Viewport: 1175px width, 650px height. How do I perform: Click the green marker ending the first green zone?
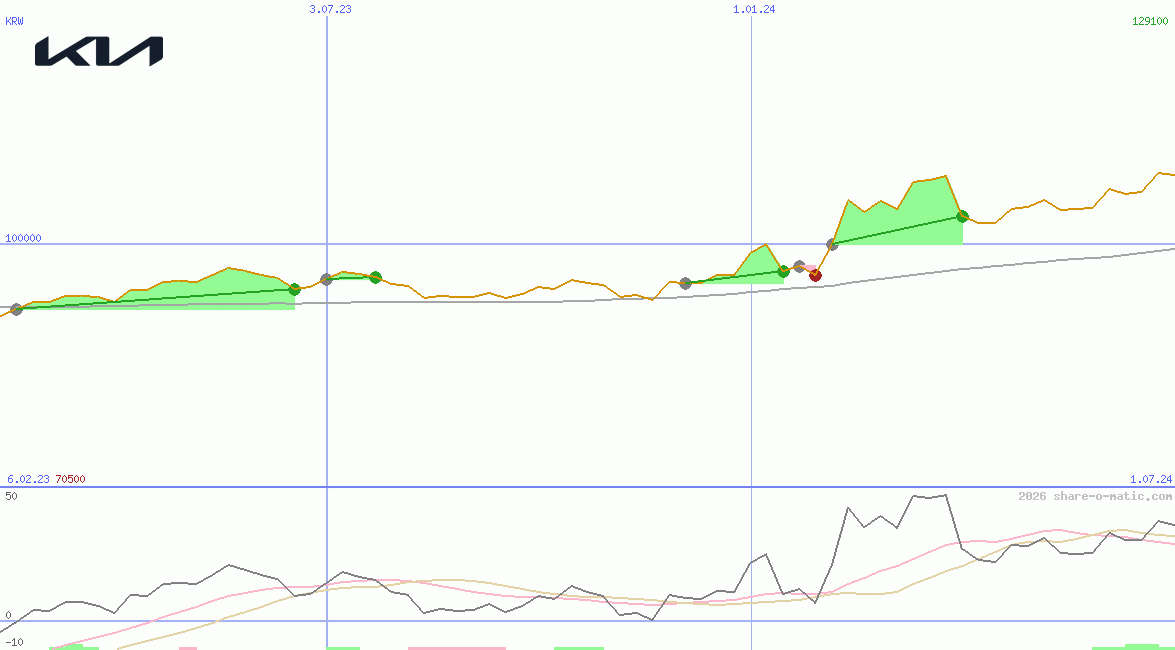point(294,289)
